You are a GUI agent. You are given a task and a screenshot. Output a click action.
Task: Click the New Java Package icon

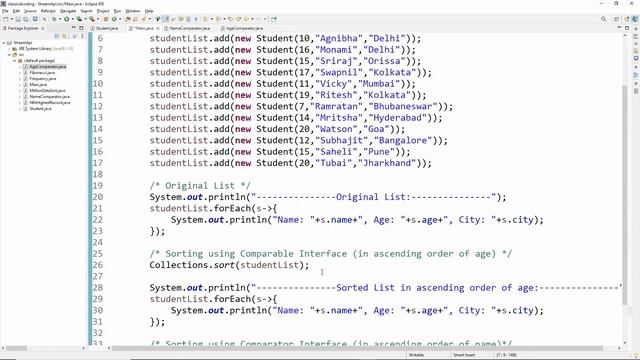(106, 19)
